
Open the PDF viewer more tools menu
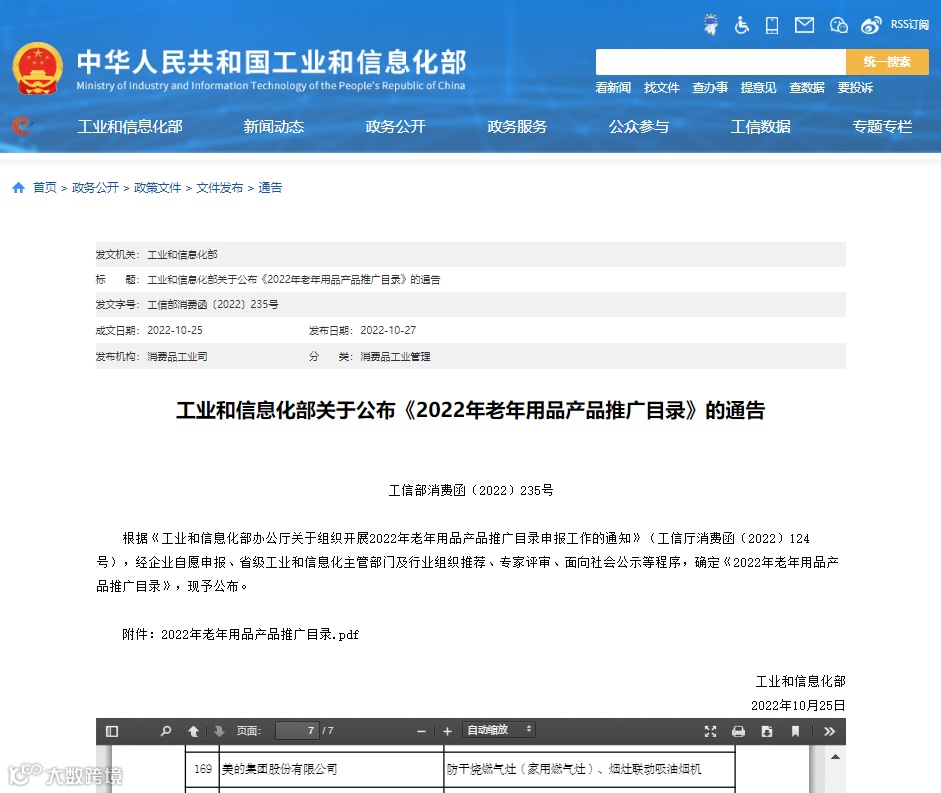tap(829, 731)
